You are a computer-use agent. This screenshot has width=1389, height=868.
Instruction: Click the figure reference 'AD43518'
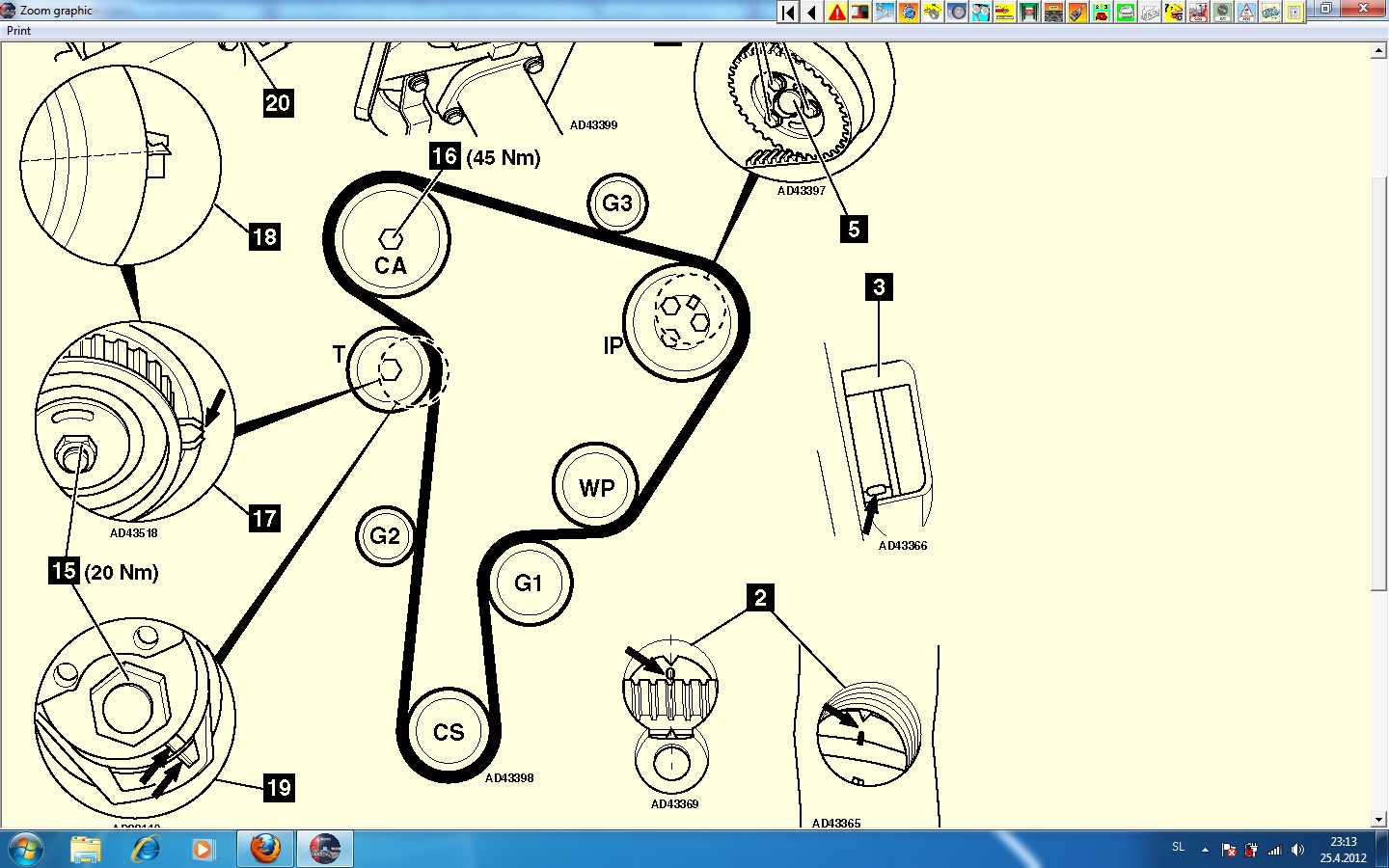134,532
